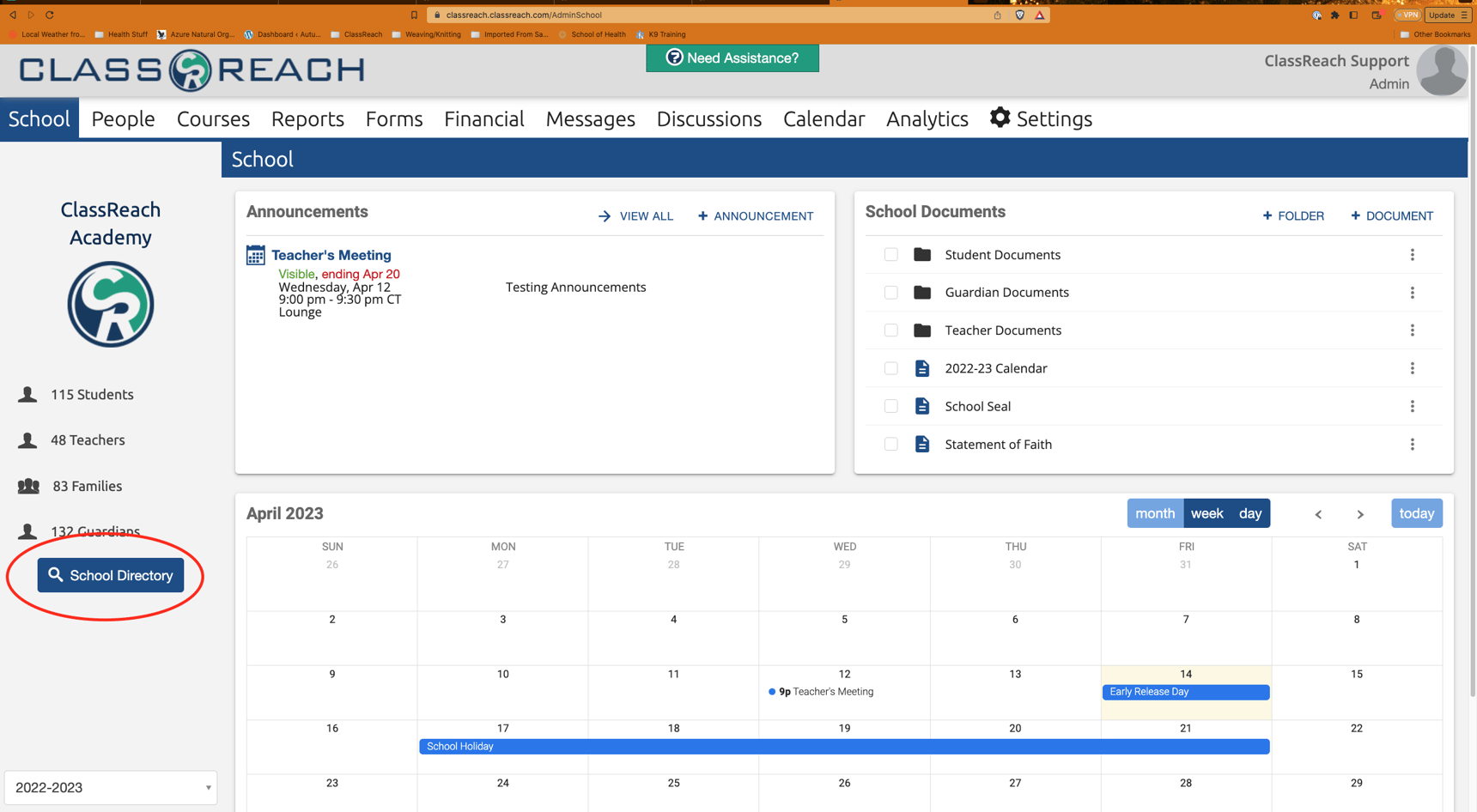This screenshot has height=812, width=1477.
Task: Reload the page in browser
Action: [50, 15]
